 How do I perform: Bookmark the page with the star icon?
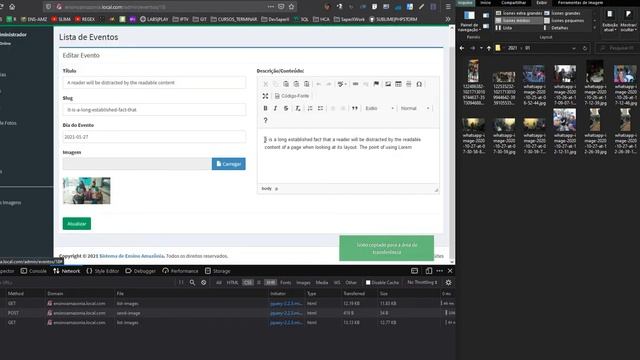click(x=291, y=7)
